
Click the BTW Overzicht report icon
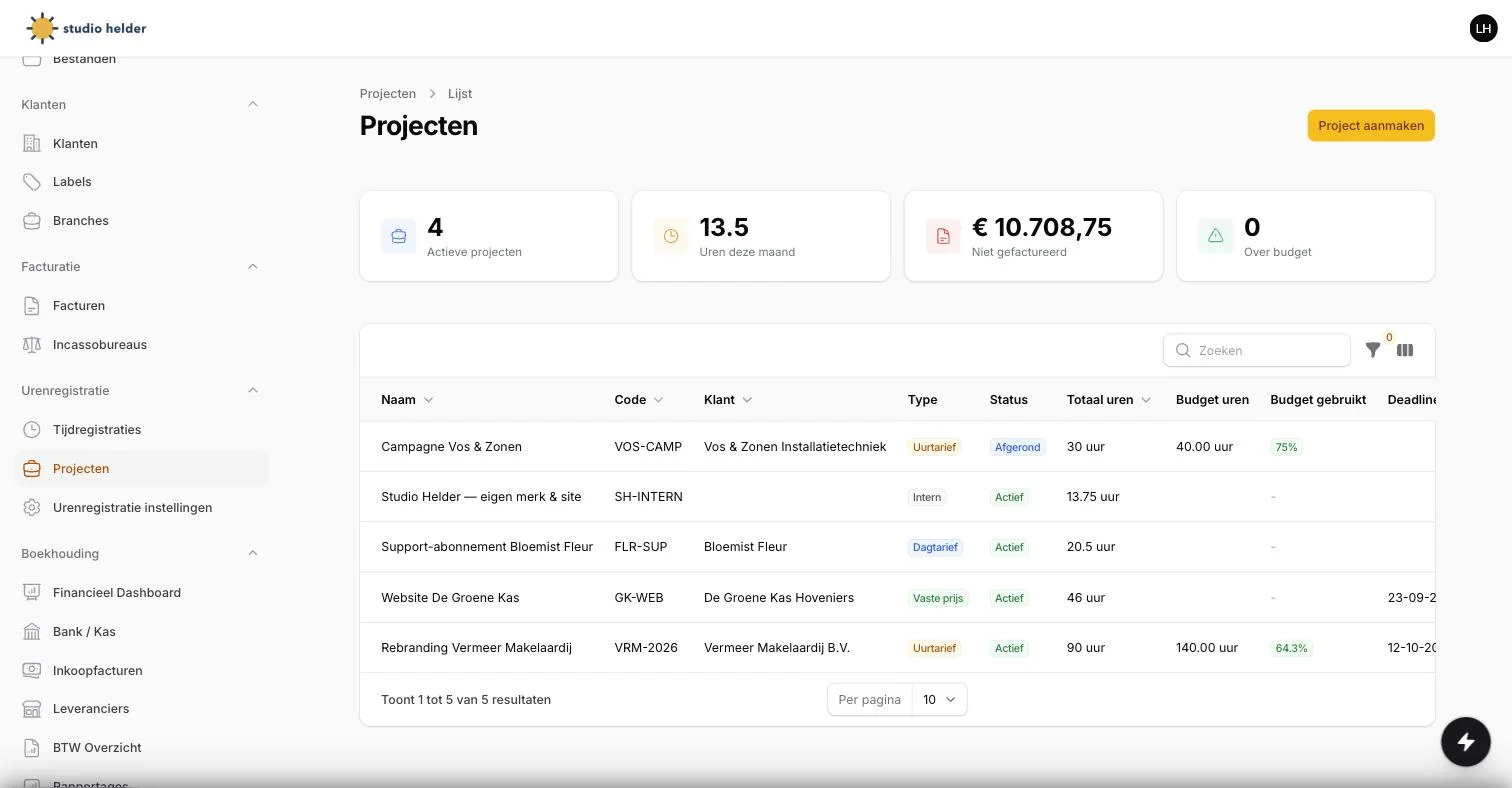pos(32,748)
